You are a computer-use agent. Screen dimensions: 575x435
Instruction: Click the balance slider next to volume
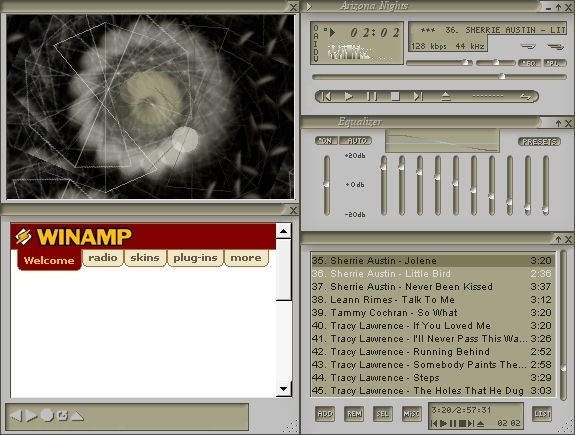click(495, 63)
